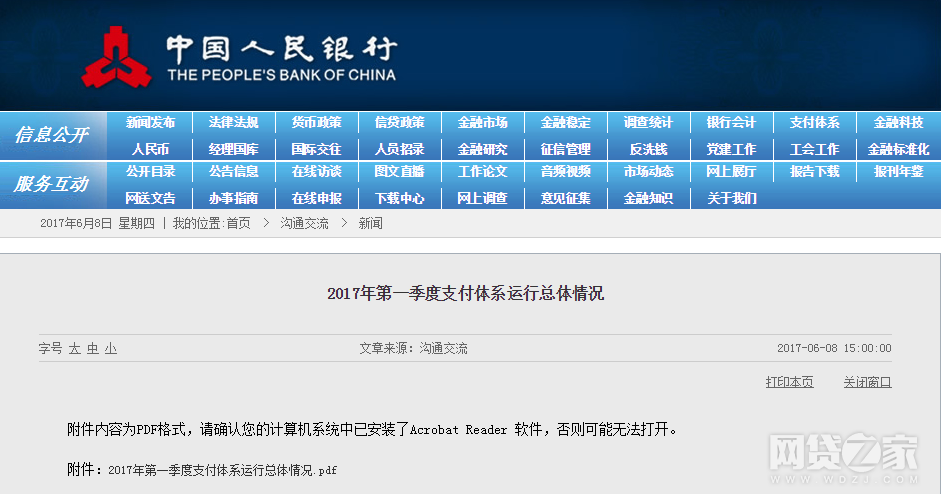Navigate to the 反洗钱 section
The height and width of the screenshot is (494, 941).
tap(648, 149)
